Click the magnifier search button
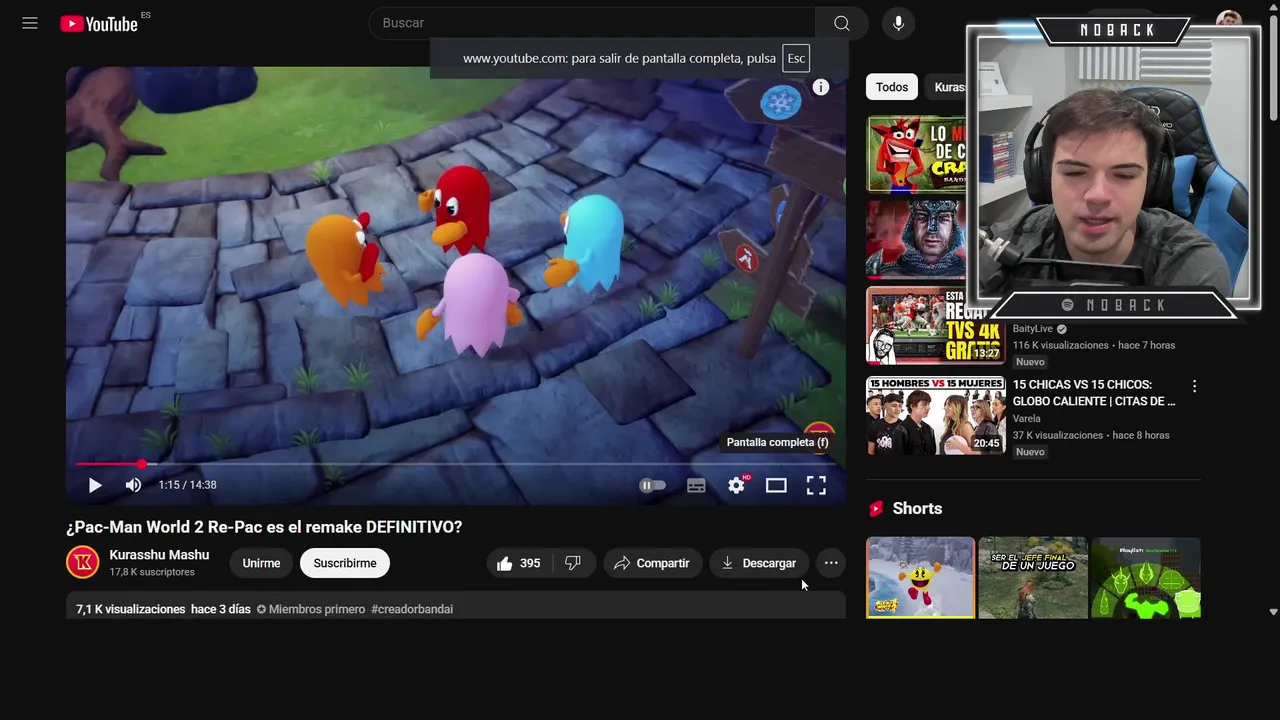 pos(842,23)
